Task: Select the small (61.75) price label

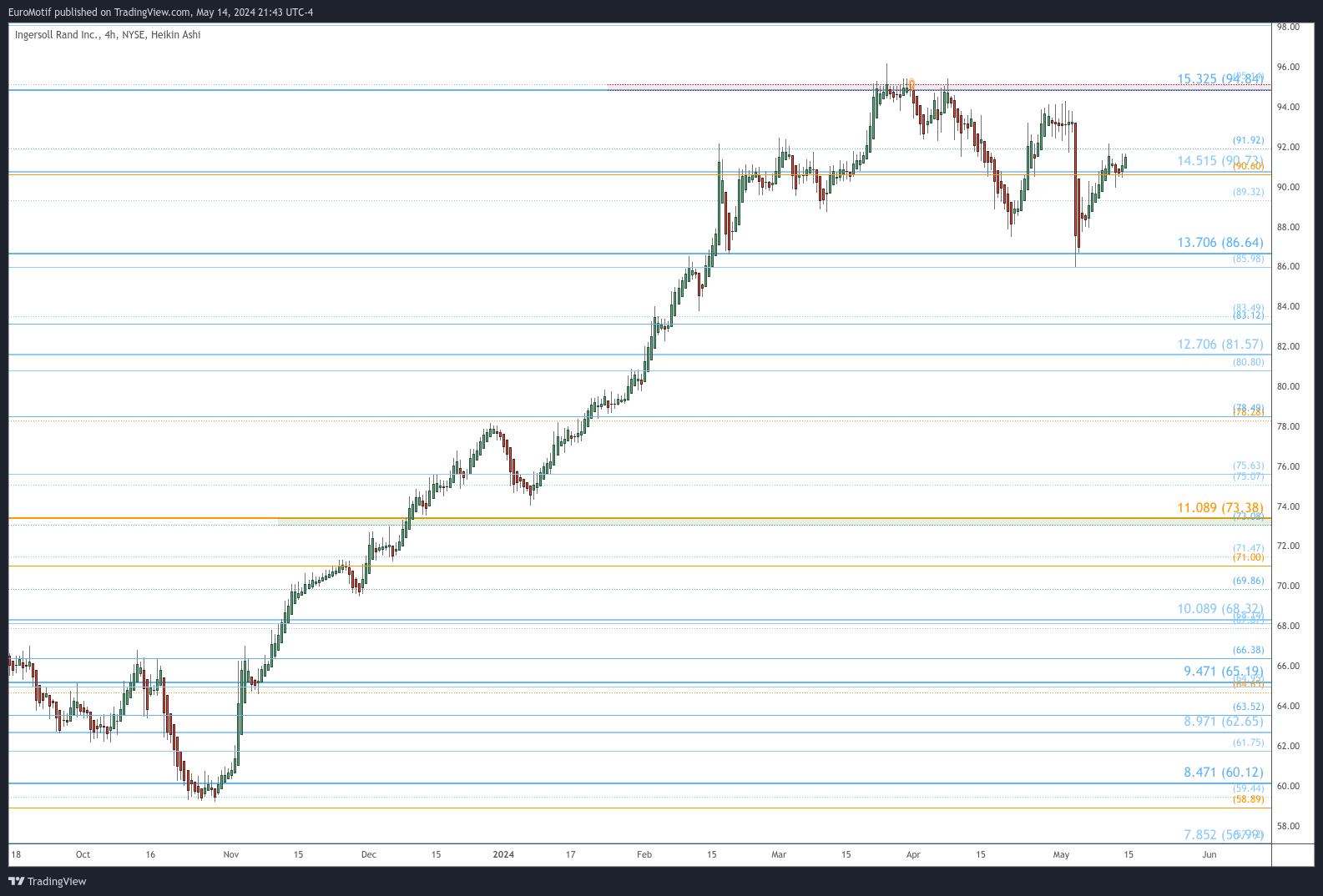Action: [1249, 742]
